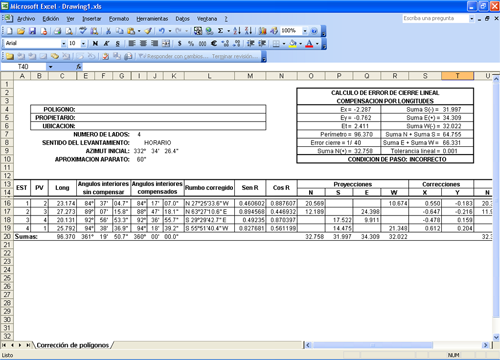Go to first sheet with tab navigation arrow
The image size is (500, 360).
4,345
